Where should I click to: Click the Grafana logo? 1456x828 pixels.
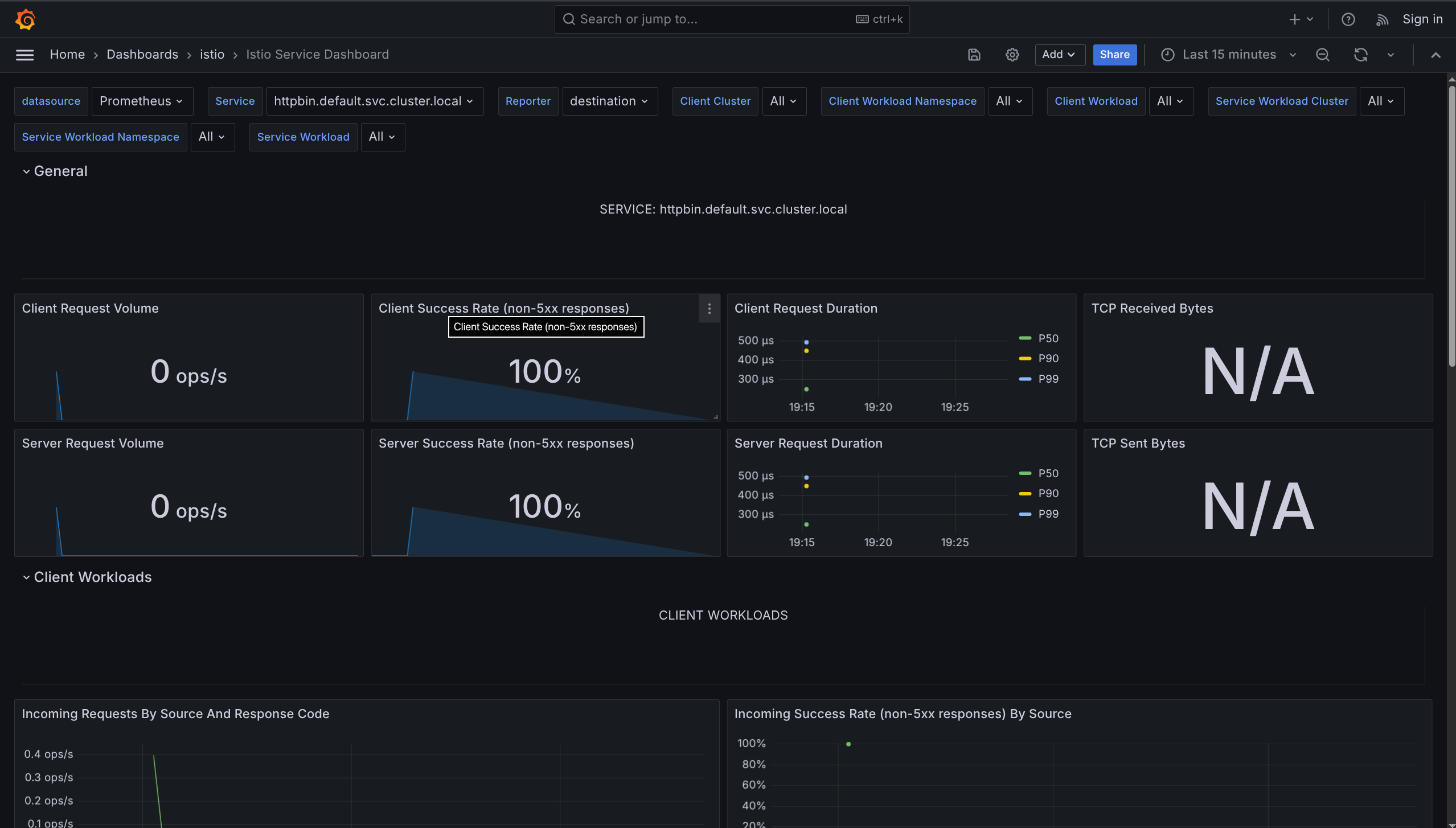point(25,19)
